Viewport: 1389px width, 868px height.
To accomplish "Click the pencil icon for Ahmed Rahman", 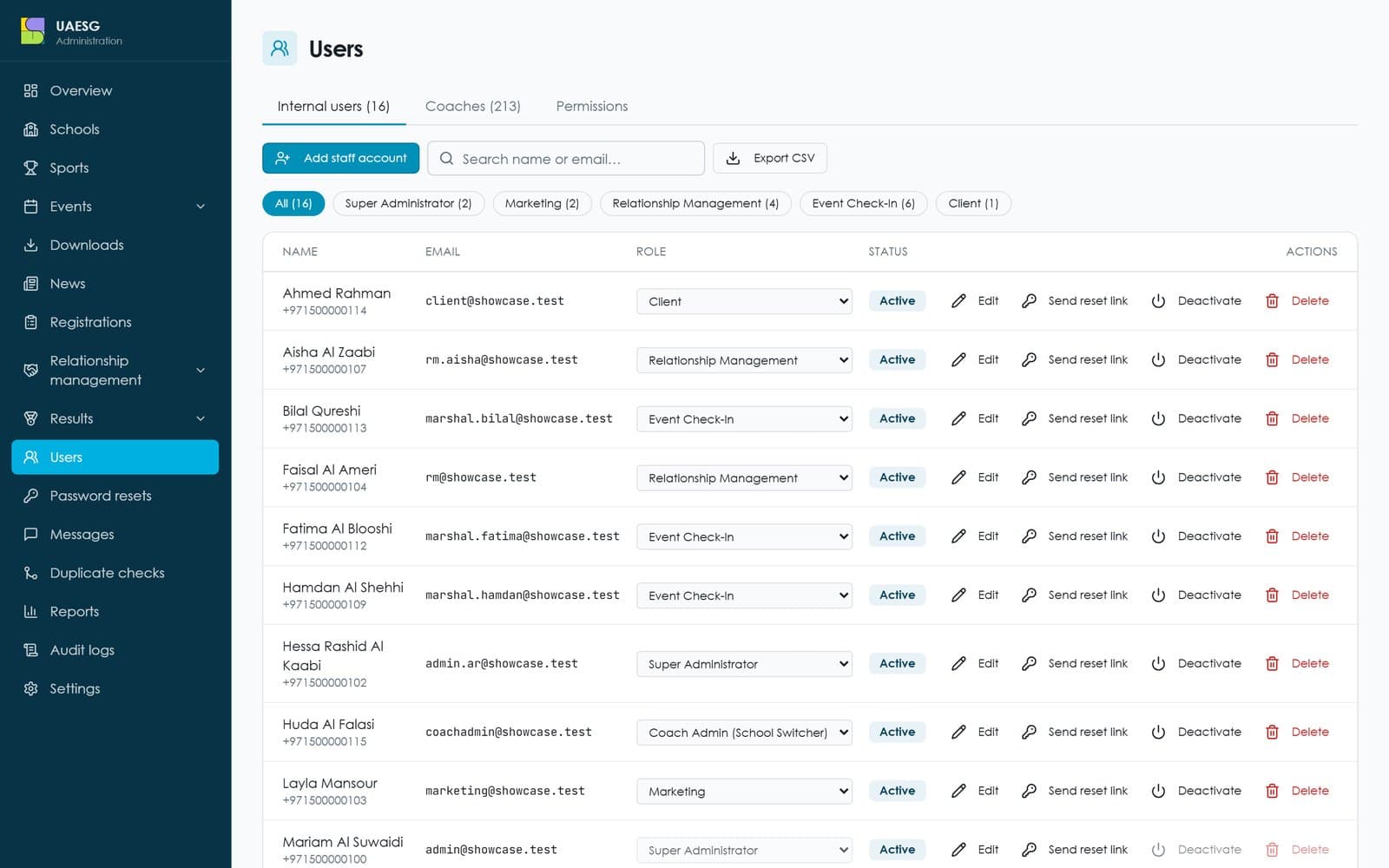I will click(958, 301).
